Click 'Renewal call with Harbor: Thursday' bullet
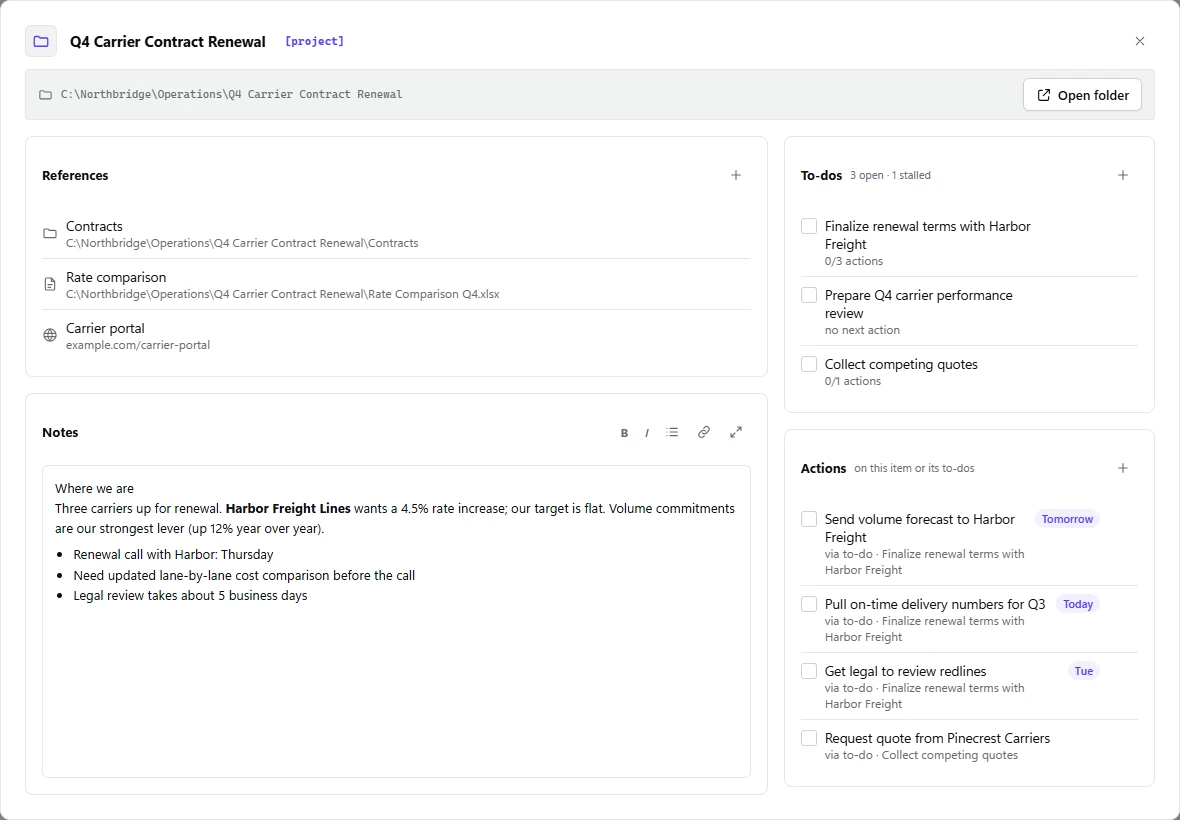The image size is (1180, 820). pos(173,554)
